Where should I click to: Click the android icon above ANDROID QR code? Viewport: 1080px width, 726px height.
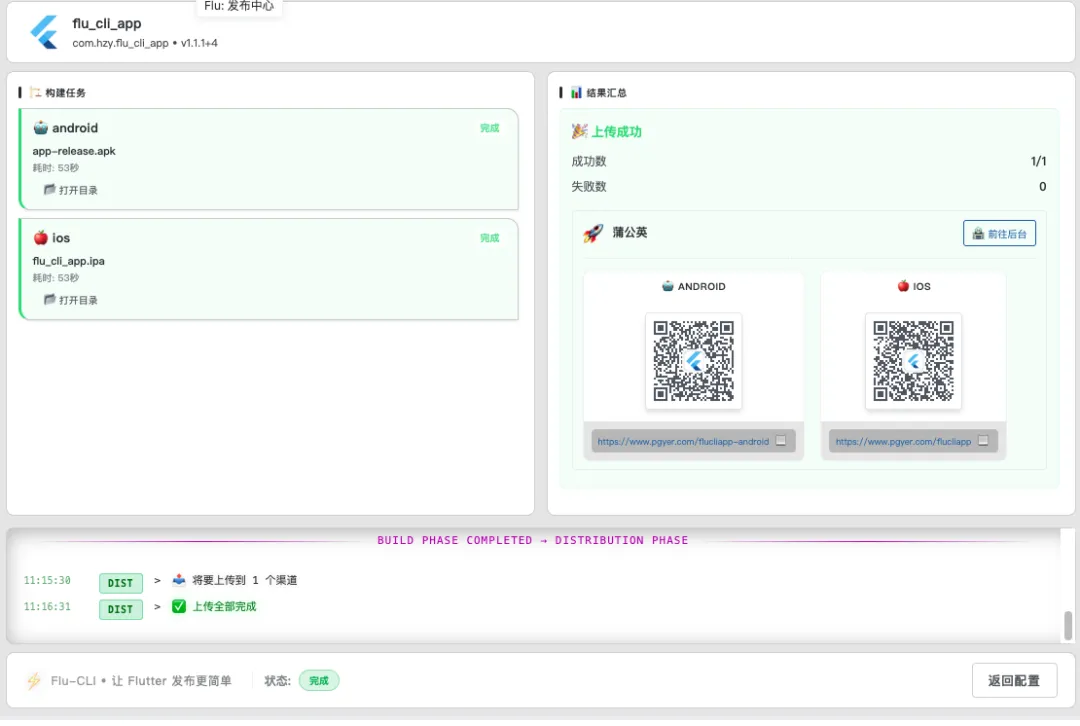[667, 286]
